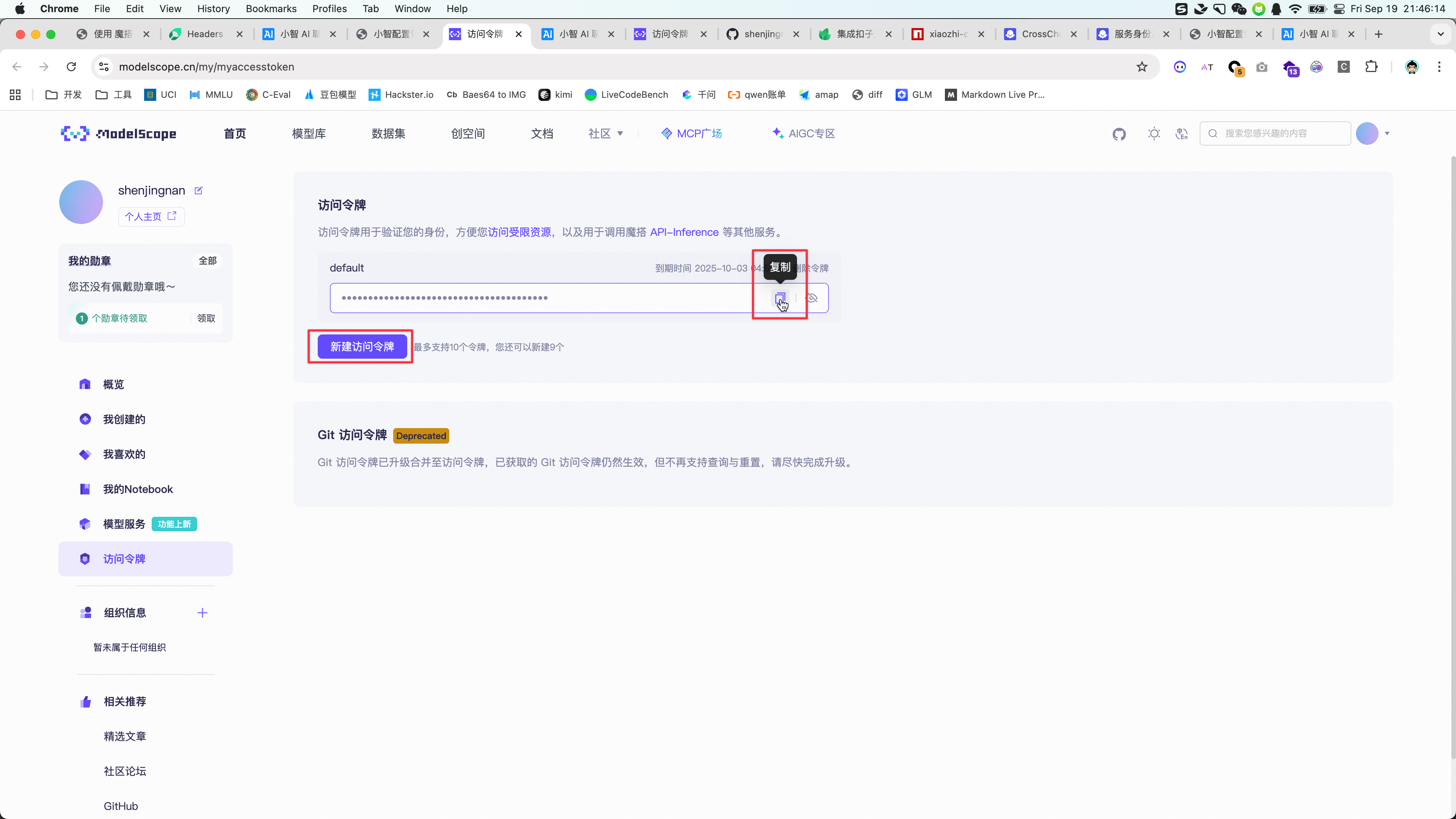
Task: Open Bookmarks in the macOS menu bar
Action: click(271, 8)
